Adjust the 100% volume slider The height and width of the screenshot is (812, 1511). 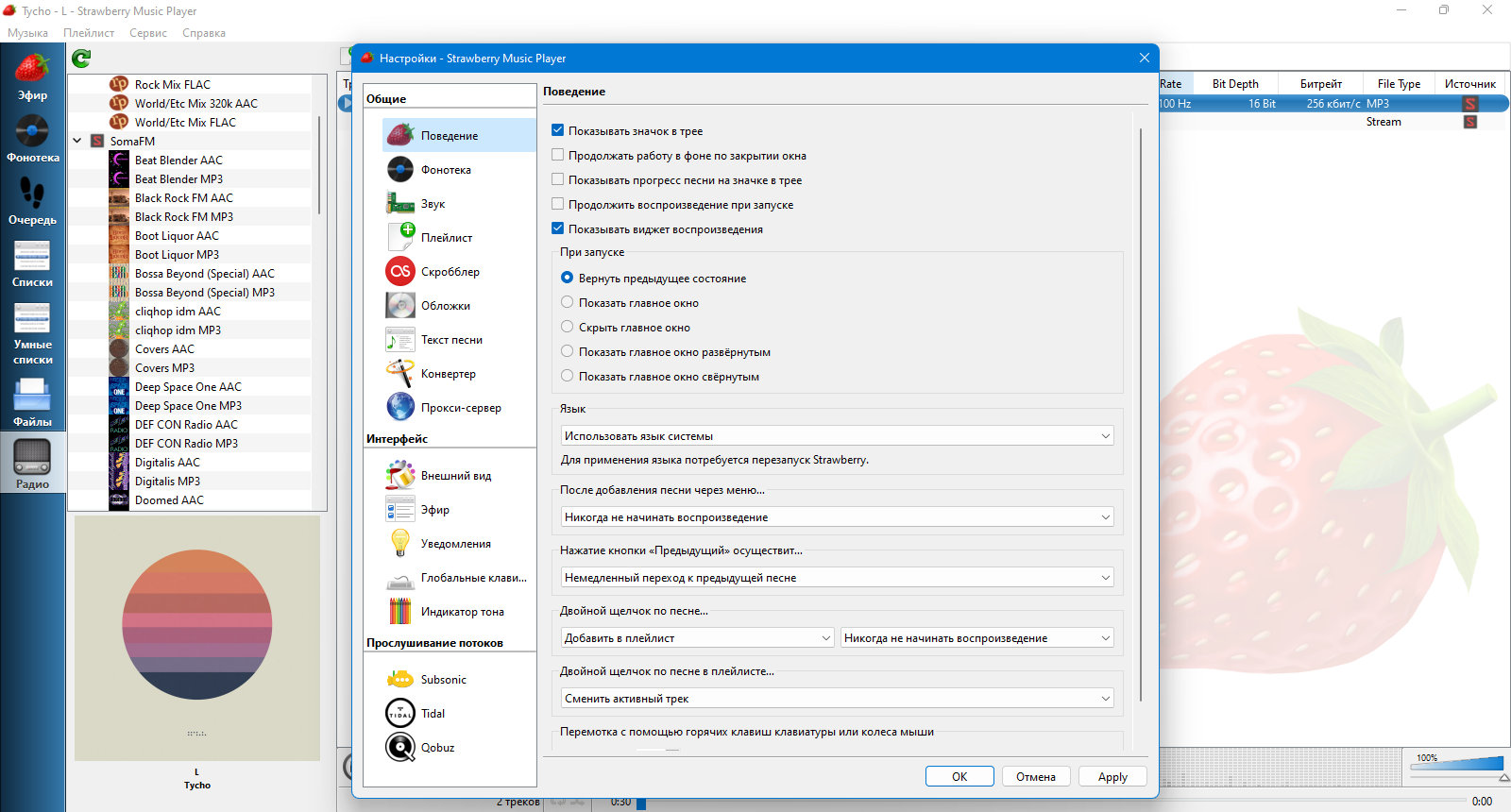pyautogui.click(x=1457, y=764)
